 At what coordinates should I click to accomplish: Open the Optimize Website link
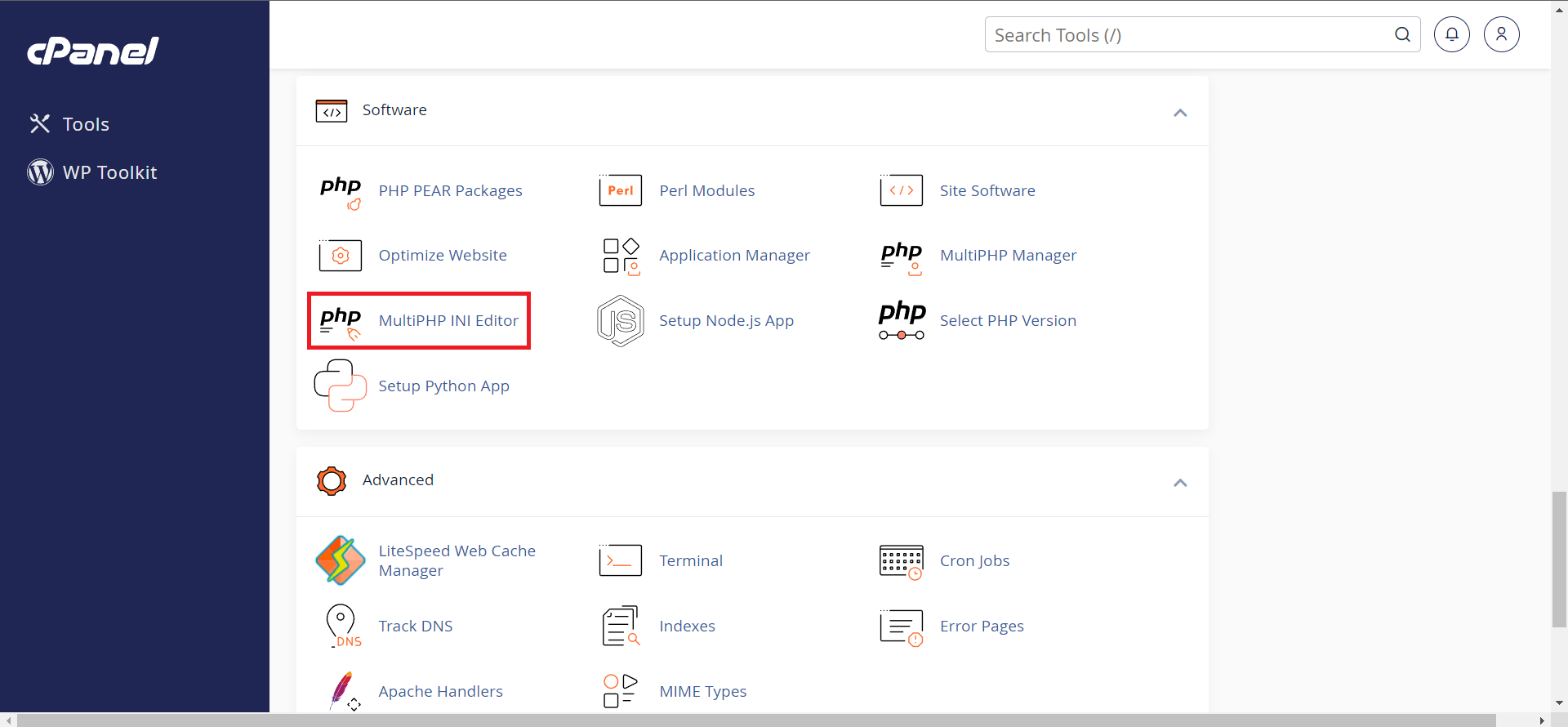click(443, 256)
